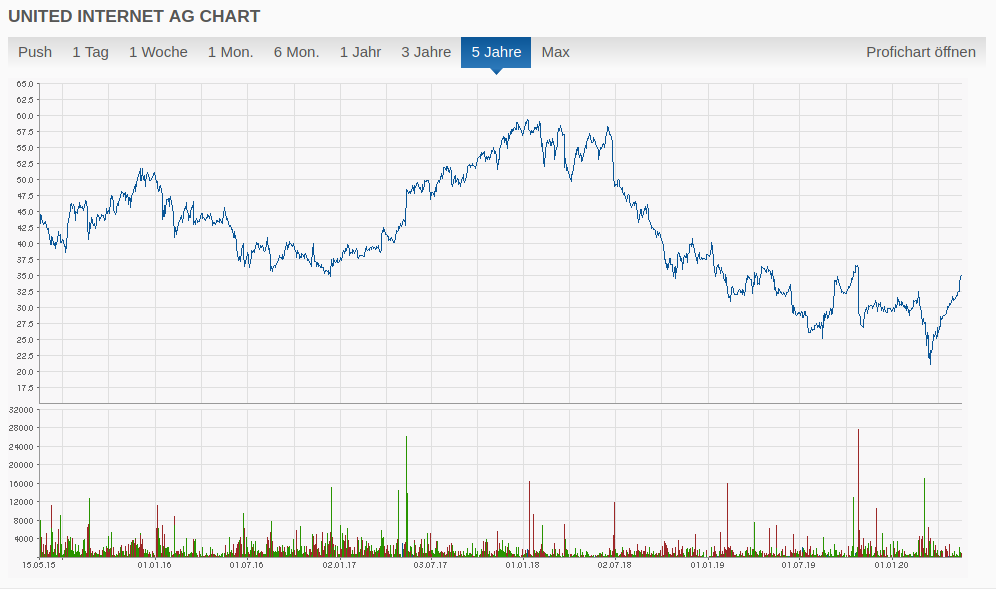Click the 15.05.15 start date label

pos(38,565)
